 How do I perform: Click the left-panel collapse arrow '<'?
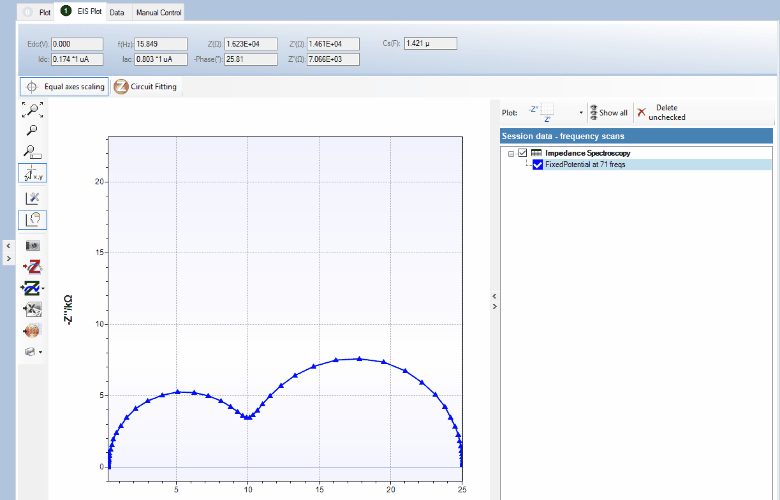coord(8,246)
